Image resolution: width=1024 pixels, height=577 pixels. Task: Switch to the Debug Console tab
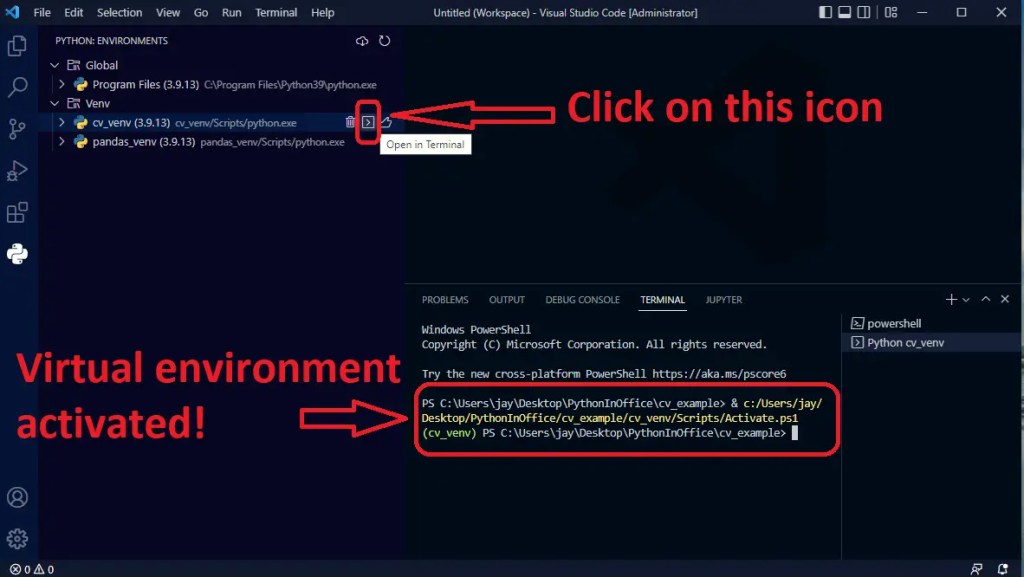tap(583, 300)
